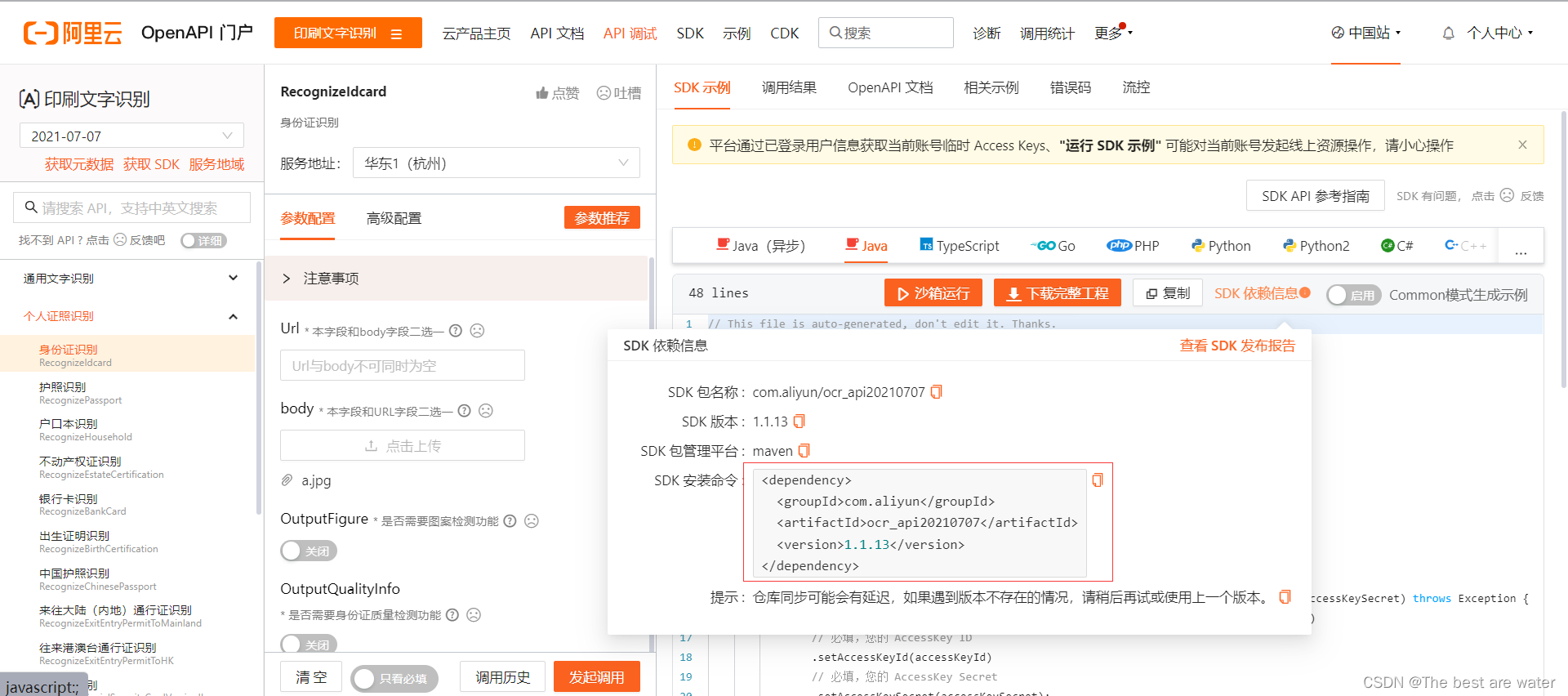1568x696 pixels.
Task: Select the TypeScript SDK language tab
Action: tap(960, 246)
